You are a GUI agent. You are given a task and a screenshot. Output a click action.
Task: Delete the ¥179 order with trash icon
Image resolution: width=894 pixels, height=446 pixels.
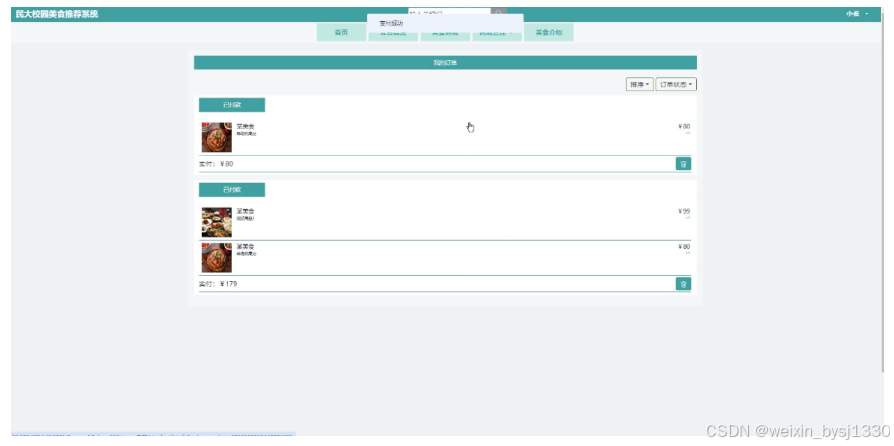pos(683,284)
